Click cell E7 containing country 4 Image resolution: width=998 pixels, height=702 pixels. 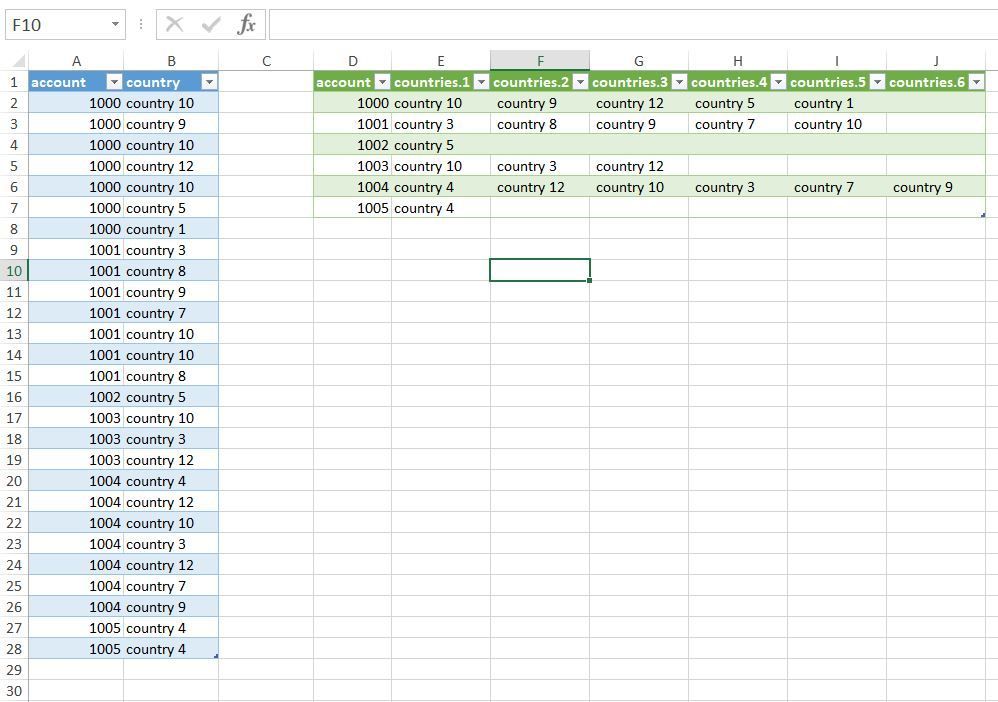(x=440, y=208)
